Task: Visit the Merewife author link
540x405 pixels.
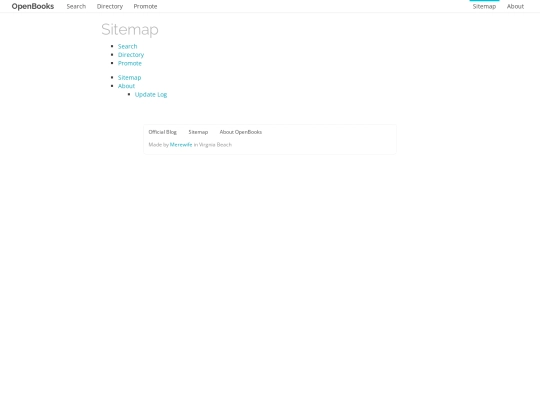Action: [181, 145]
